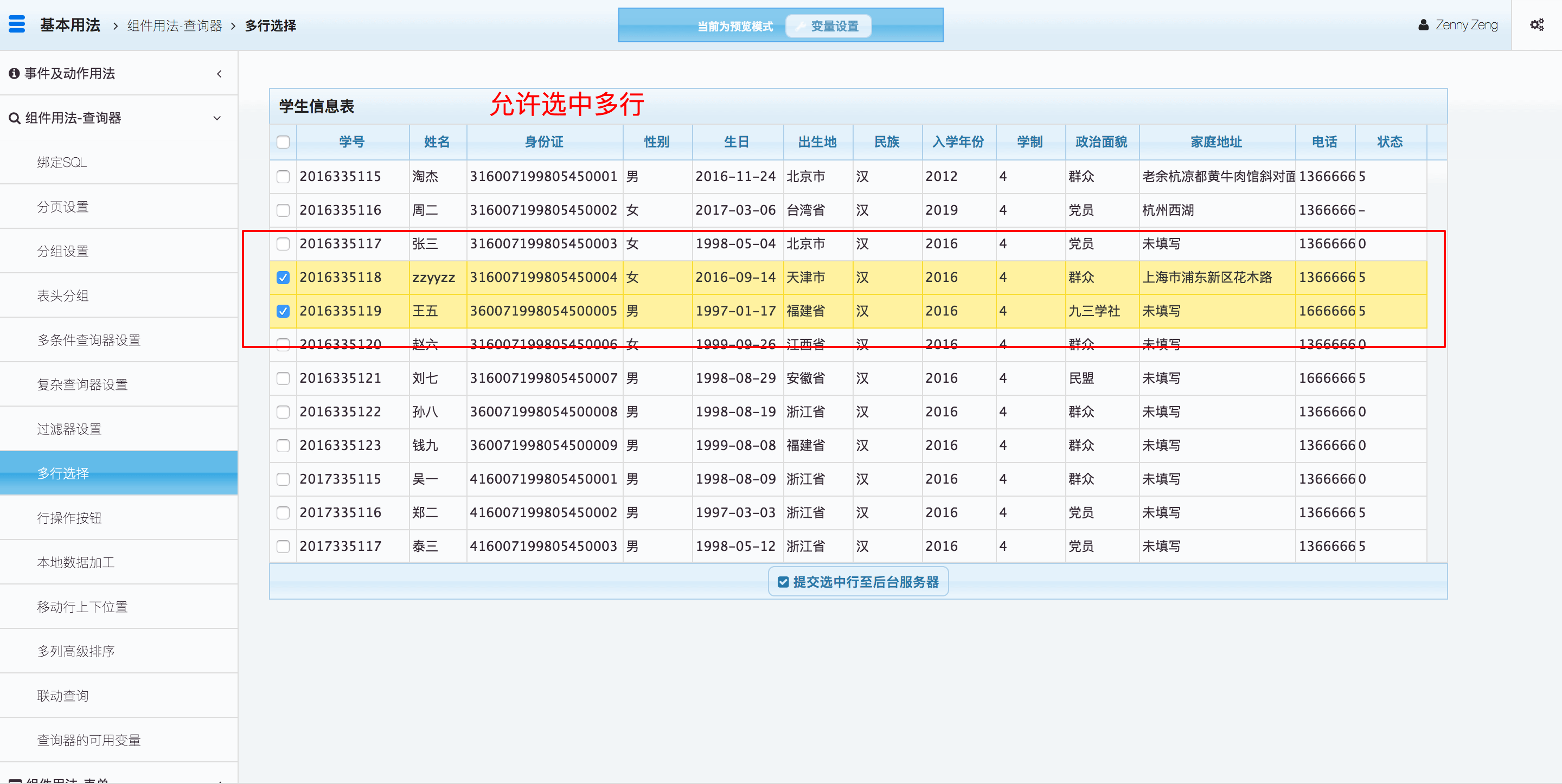Viewport: 1562px width, 784px height.
Task: Click the info icon beside 事件及动作用法
Action: pyautogui.click(x=14, y=73)
